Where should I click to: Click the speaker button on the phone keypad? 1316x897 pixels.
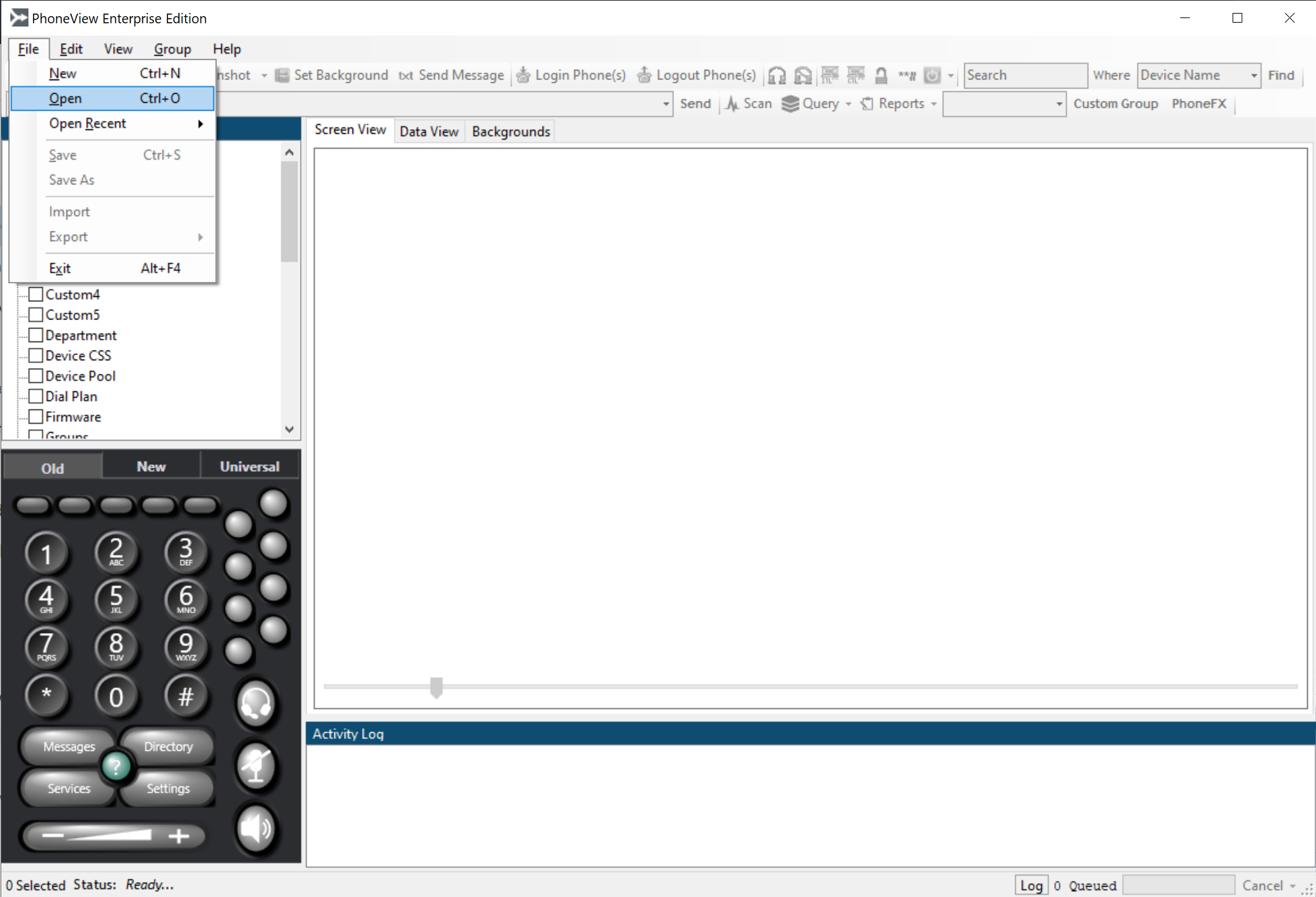click(256, 828)
